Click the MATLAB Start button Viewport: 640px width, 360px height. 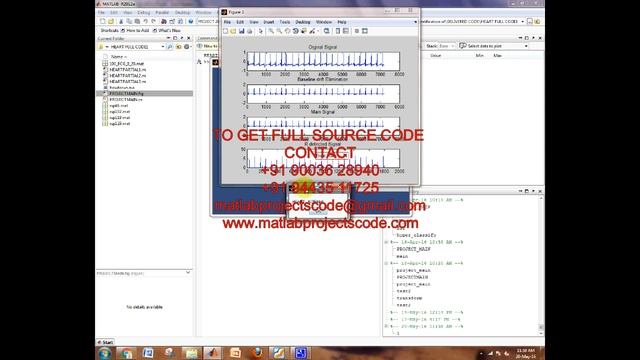[105, 342]
